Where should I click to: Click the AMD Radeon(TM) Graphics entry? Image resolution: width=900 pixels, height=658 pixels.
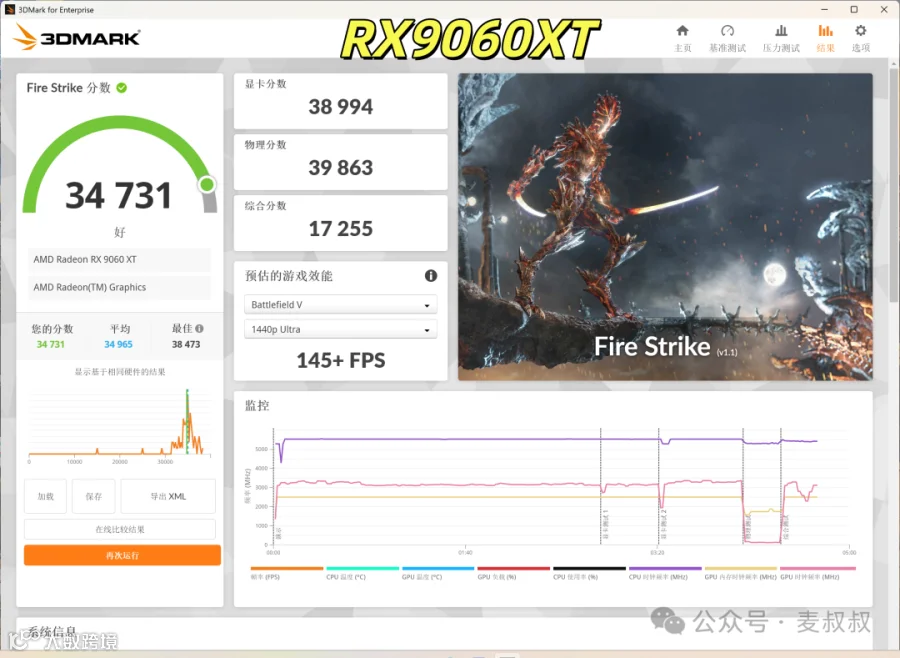pyautogui.click(x=119, y=287)
